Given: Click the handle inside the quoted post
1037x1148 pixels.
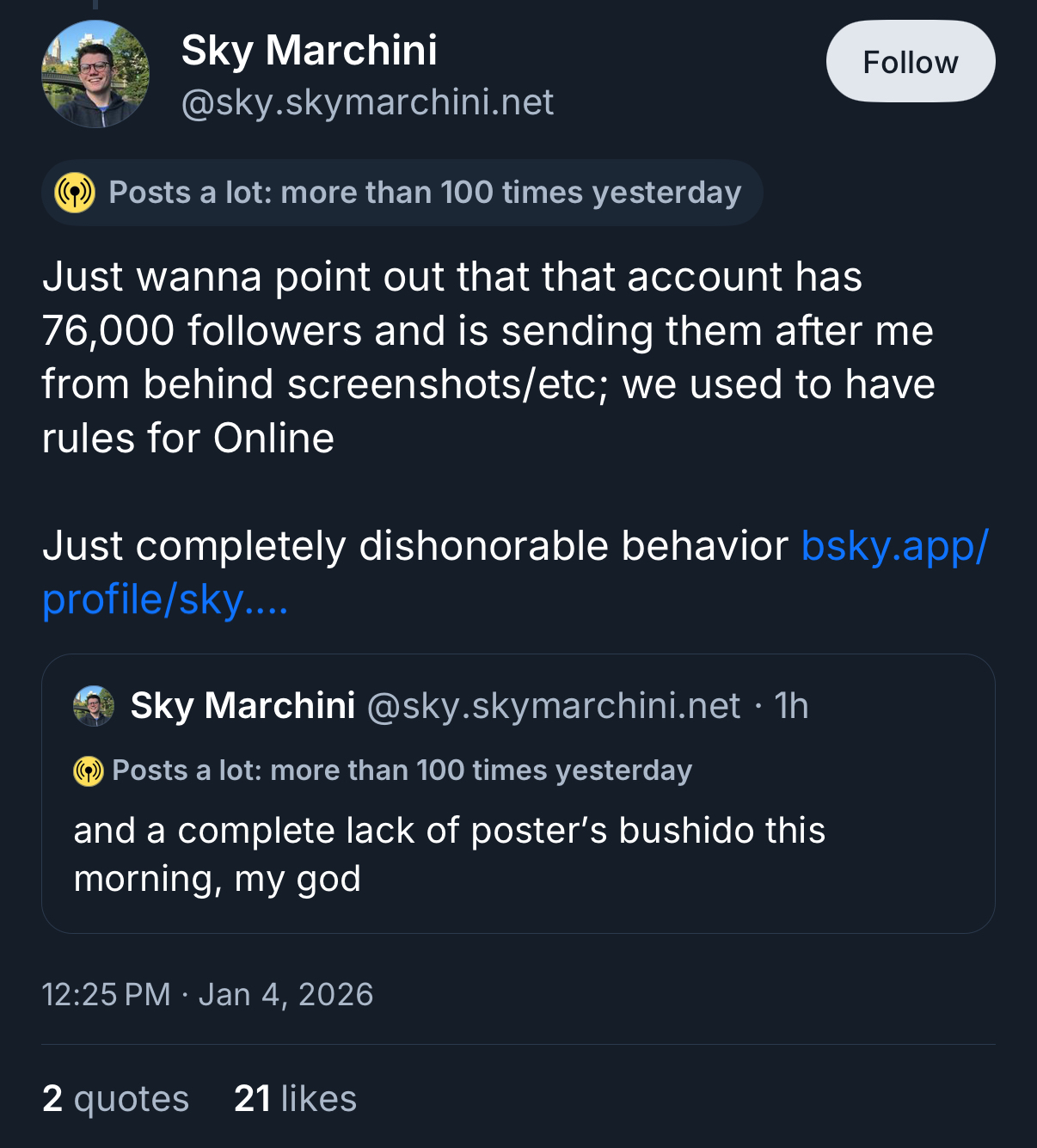Looking at the screenshot, I should 553,706.
